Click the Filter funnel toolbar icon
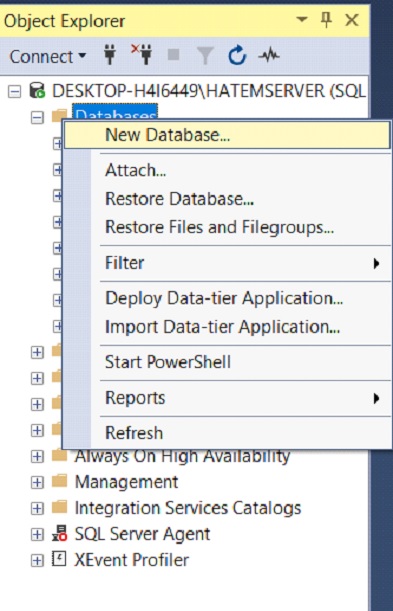The width and height of the screenshot is (393, 611). coord(205,56)
